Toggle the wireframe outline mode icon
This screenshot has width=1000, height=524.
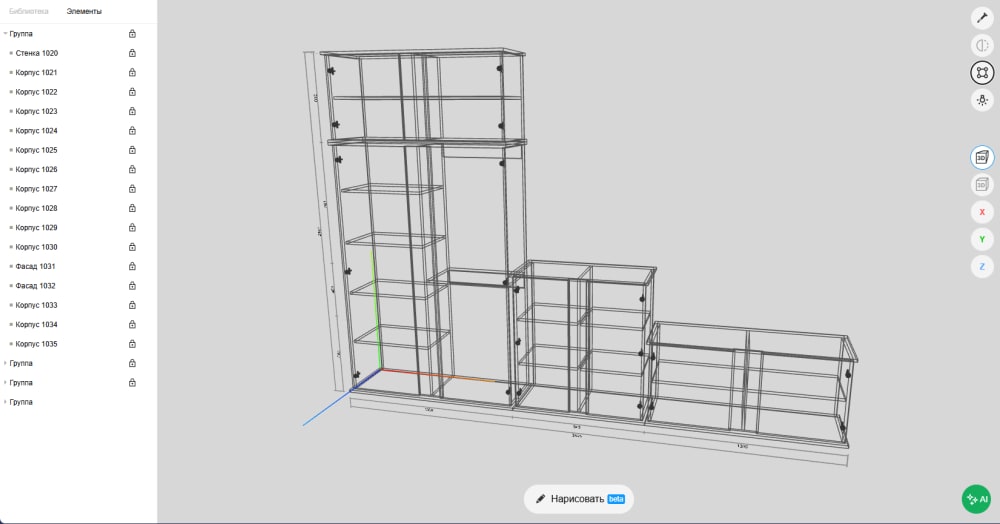click(982, 73)
